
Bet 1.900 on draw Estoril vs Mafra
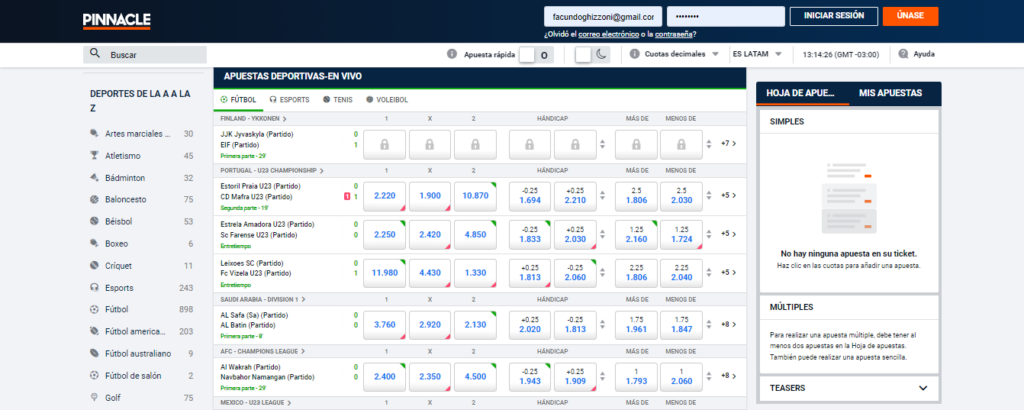(430, 197)
